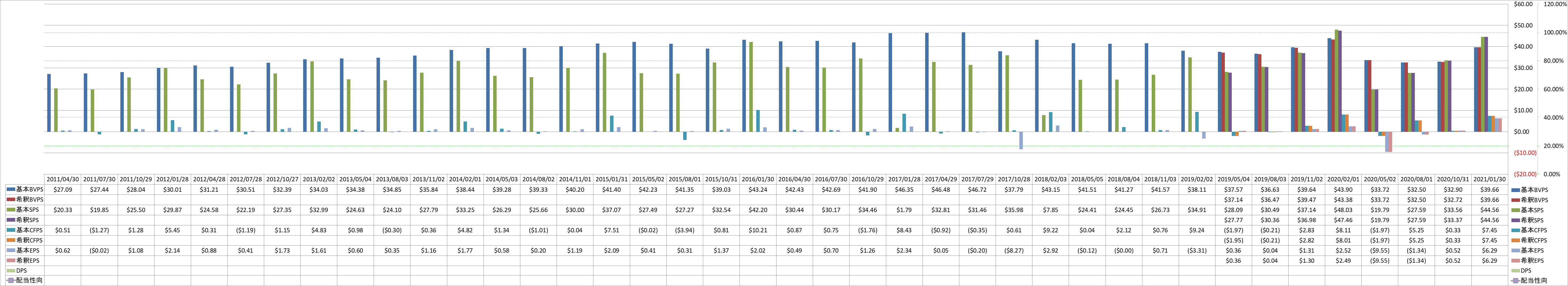Click the 希釈BVPS row label in the data table

[30, 199]
